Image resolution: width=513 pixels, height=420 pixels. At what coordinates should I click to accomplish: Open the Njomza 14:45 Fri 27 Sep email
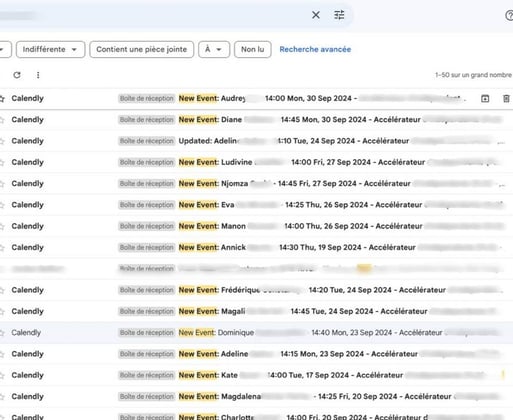click(256, 184)
